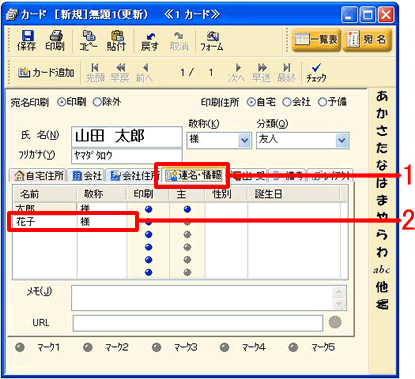This screenshot has width=415, height=379.
Task: Paste using the 貼付 toolbar icon
Action: pyautogui.click(x=116, y=40)
